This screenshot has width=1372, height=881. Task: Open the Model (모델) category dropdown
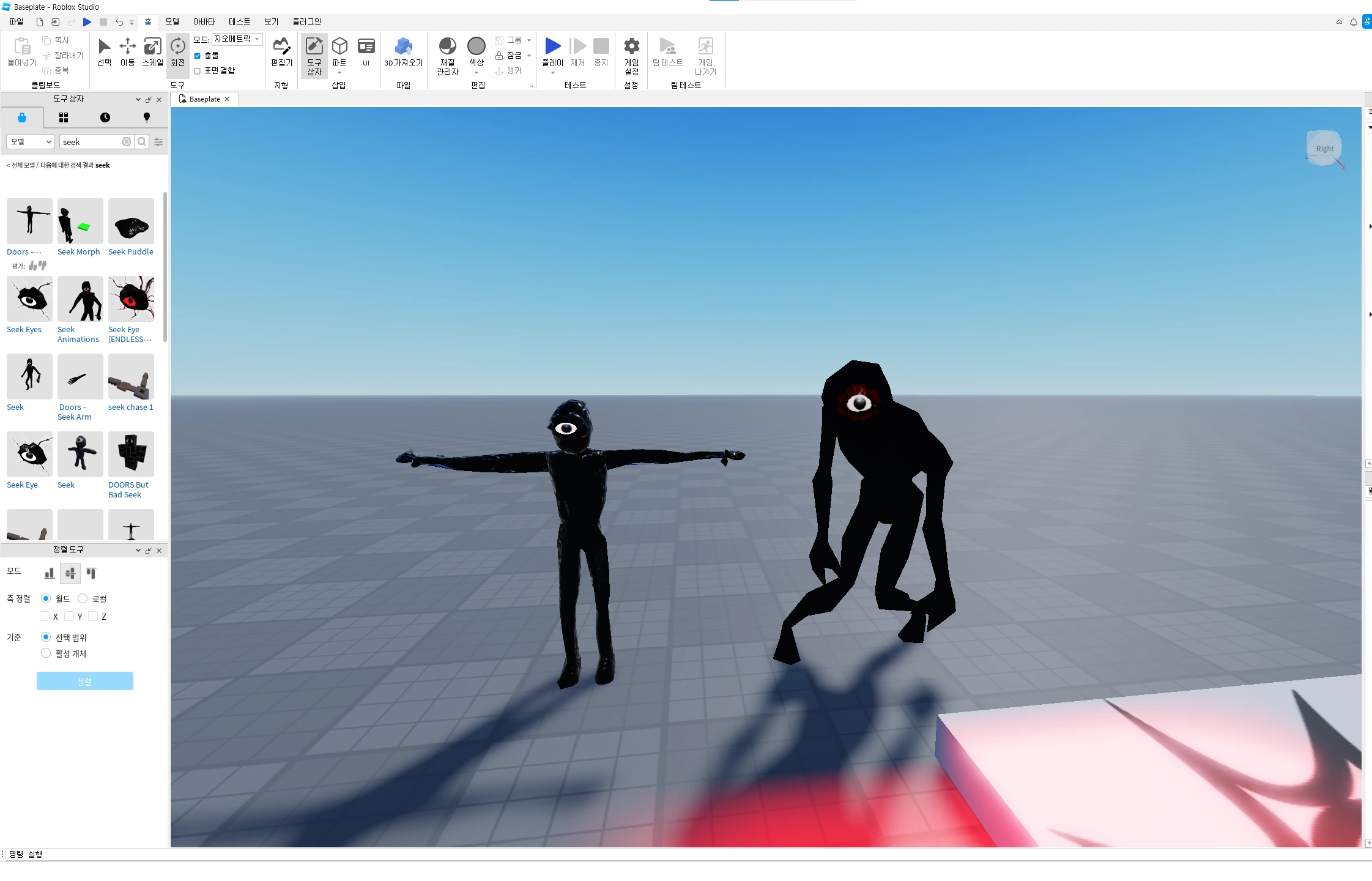click(31, 142)
